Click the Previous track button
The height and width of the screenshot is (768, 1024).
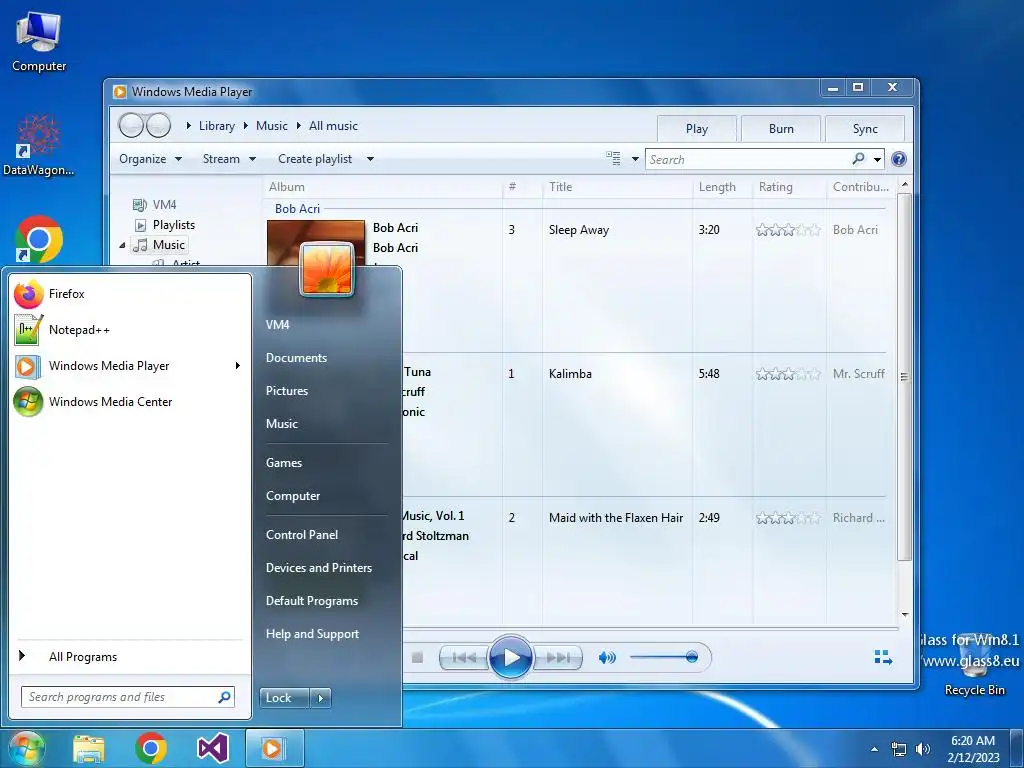coord(464,658)
